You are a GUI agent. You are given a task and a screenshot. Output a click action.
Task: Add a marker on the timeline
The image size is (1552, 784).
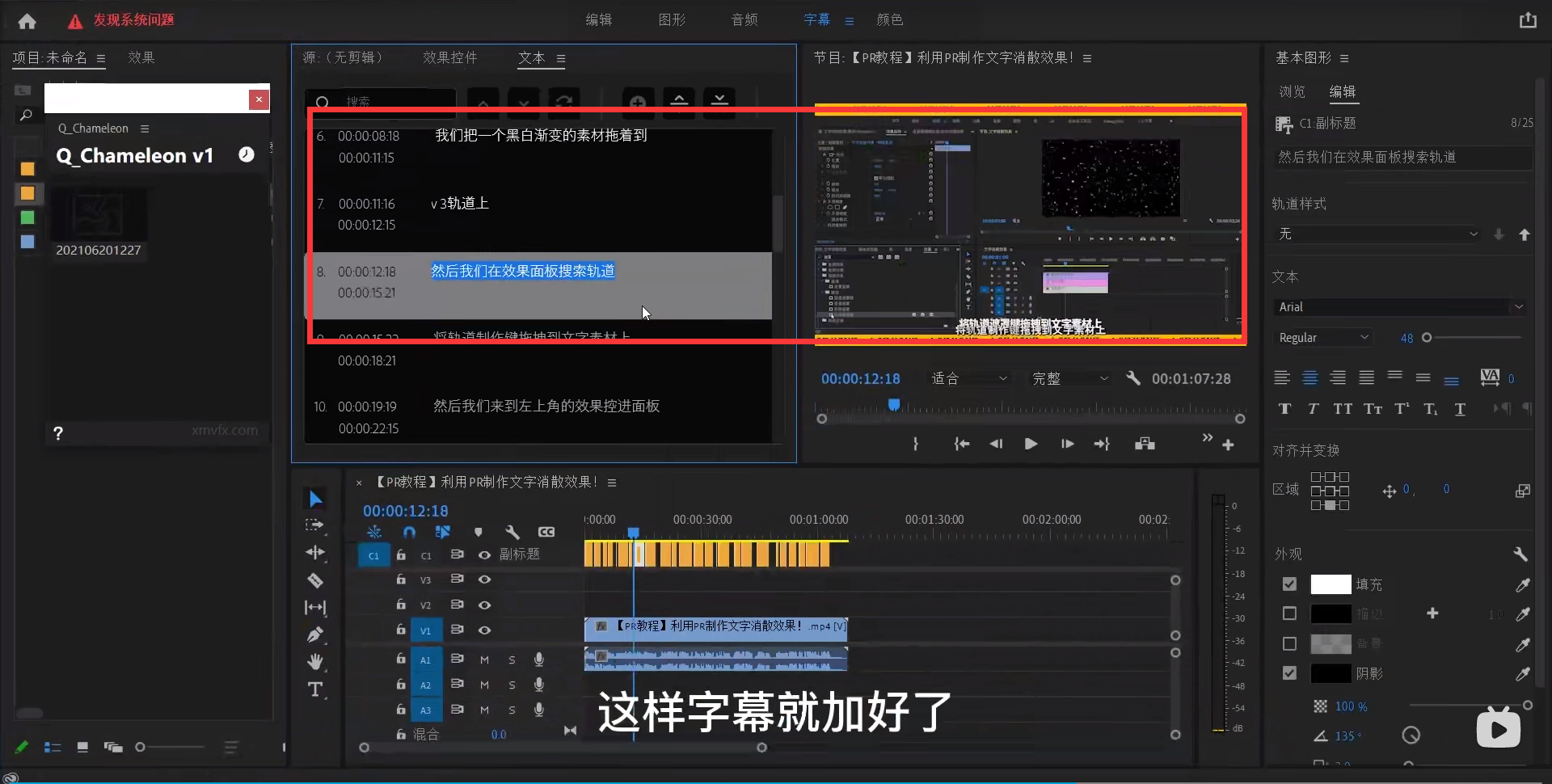[479, 532]
